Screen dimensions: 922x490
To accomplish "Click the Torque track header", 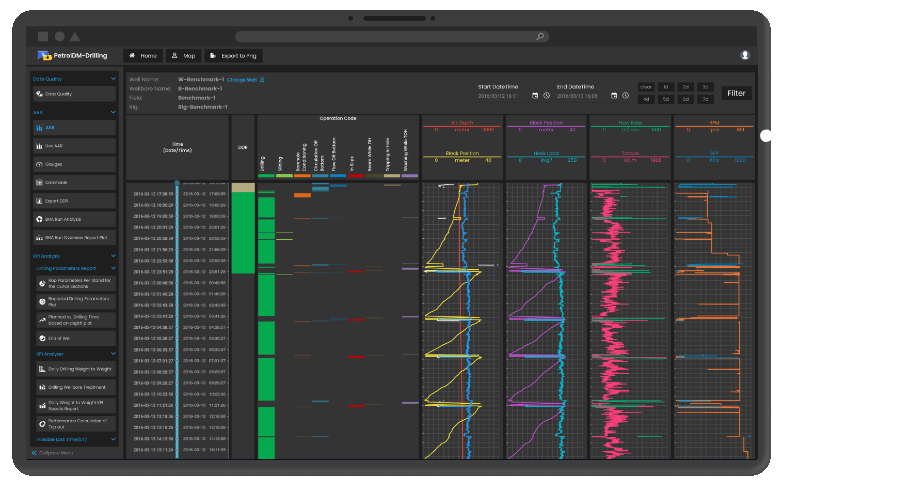I will point(630,156).
